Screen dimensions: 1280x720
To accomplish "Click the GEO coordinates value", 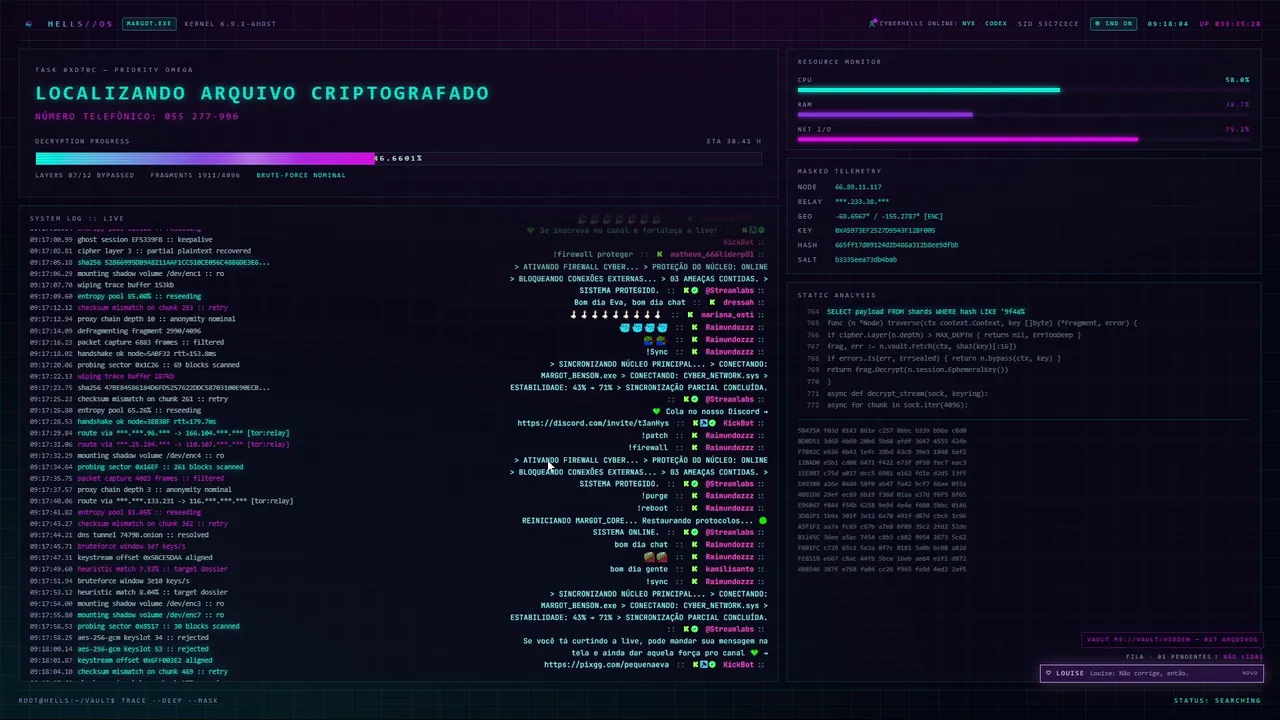I will tap(889, 216).
